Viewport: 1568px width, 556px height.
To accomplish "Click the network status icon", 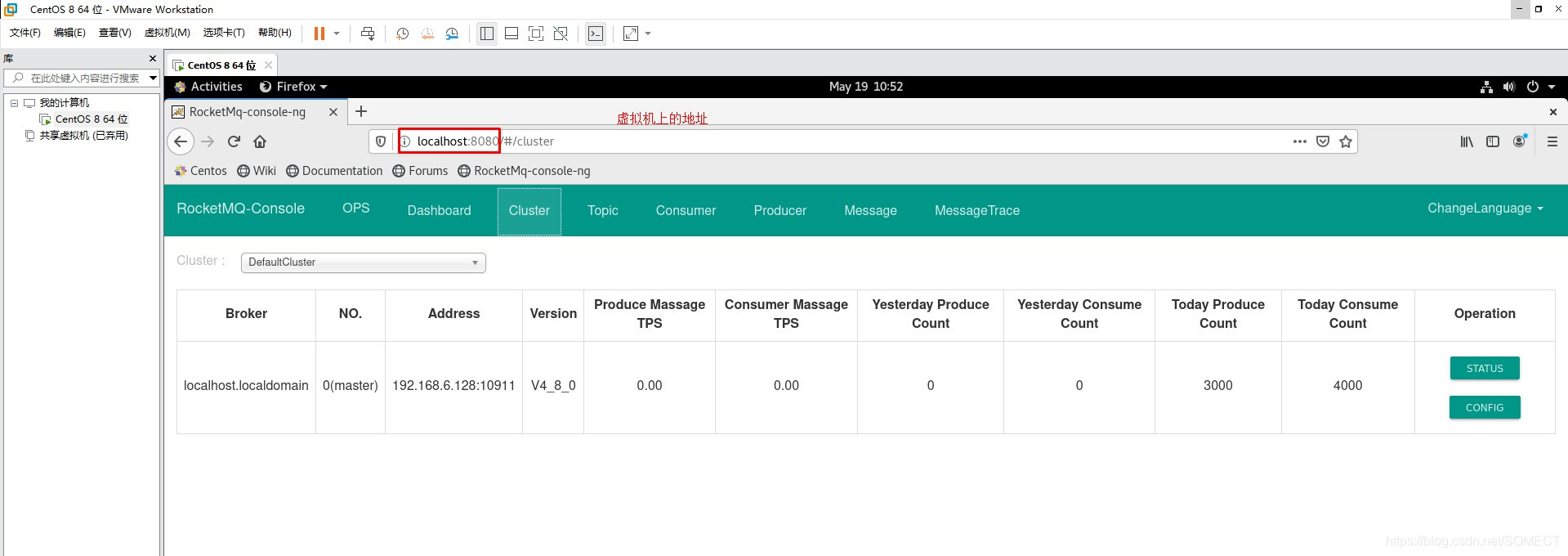I will tap(1486, 87).
